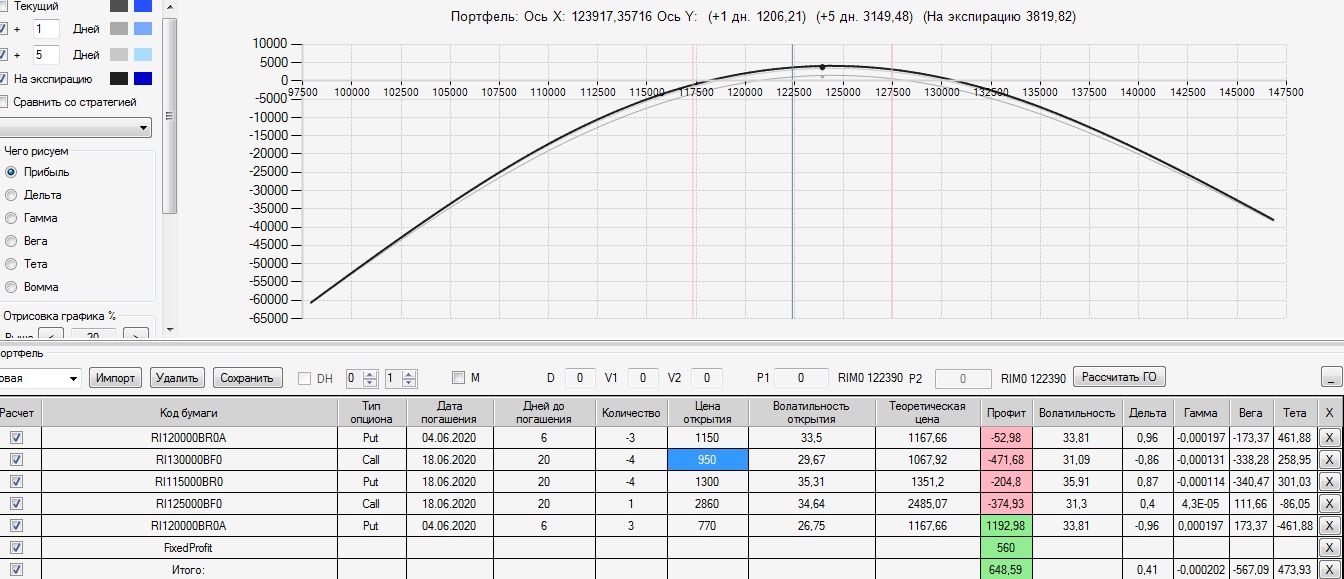Screen dimensions: 1344x579
Task: Click the RI125000BF0 security code cell
Action: [x=188, y=504]
